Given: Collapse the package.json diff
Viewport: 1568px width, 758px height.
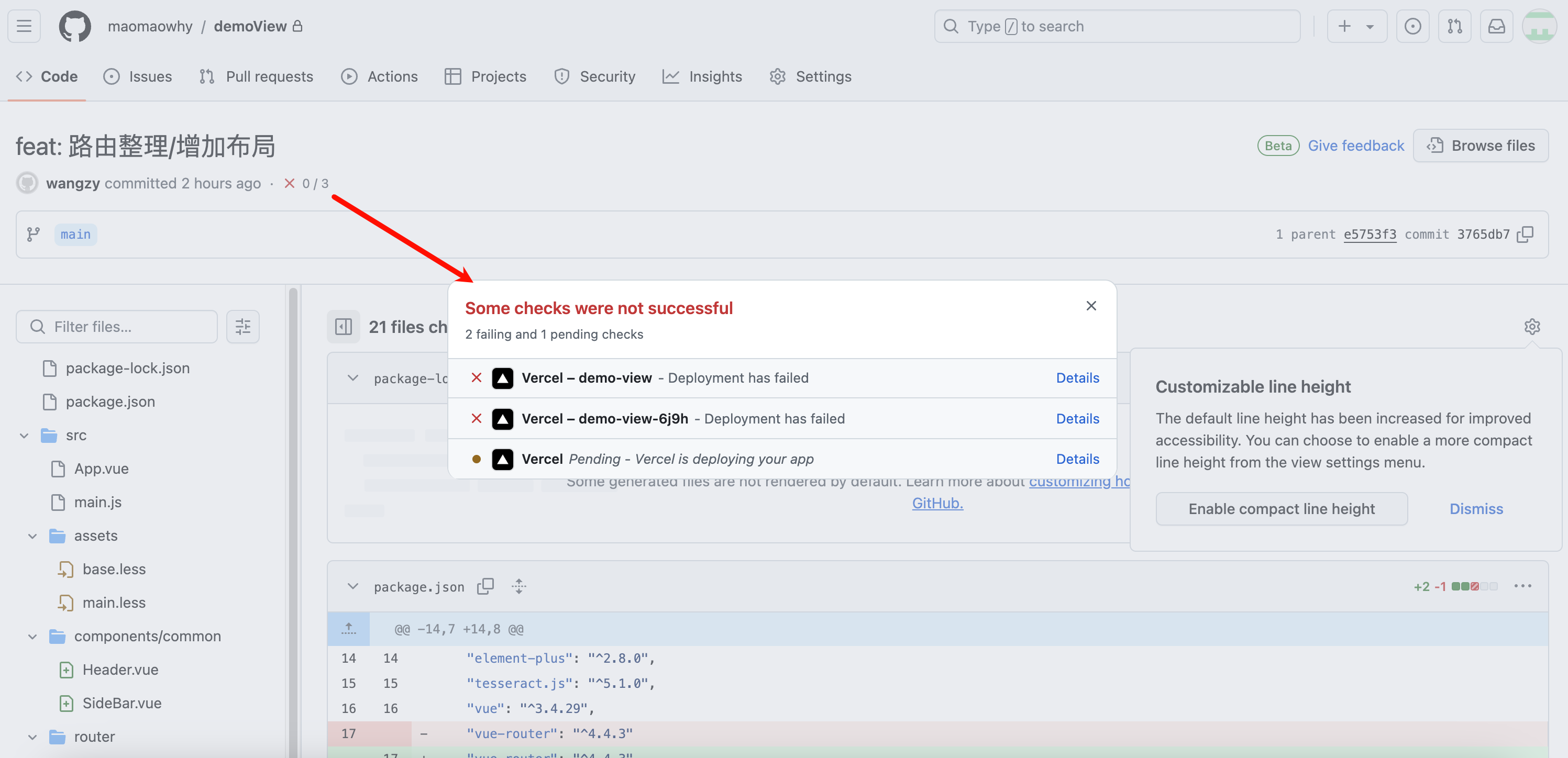Looking at the screenshot, I should (x=352, y=586).
